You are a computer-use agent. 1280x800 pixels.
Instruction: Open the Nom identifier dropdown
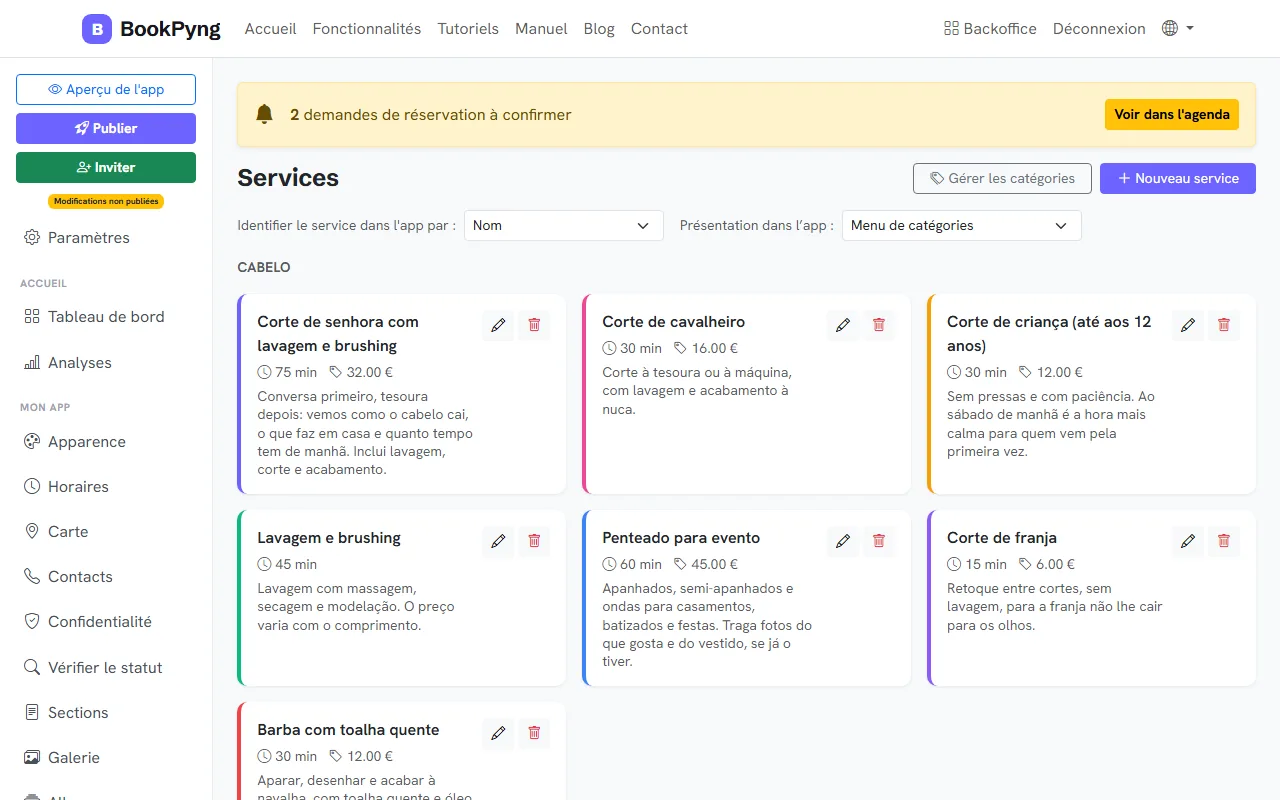tap(564, 225)
